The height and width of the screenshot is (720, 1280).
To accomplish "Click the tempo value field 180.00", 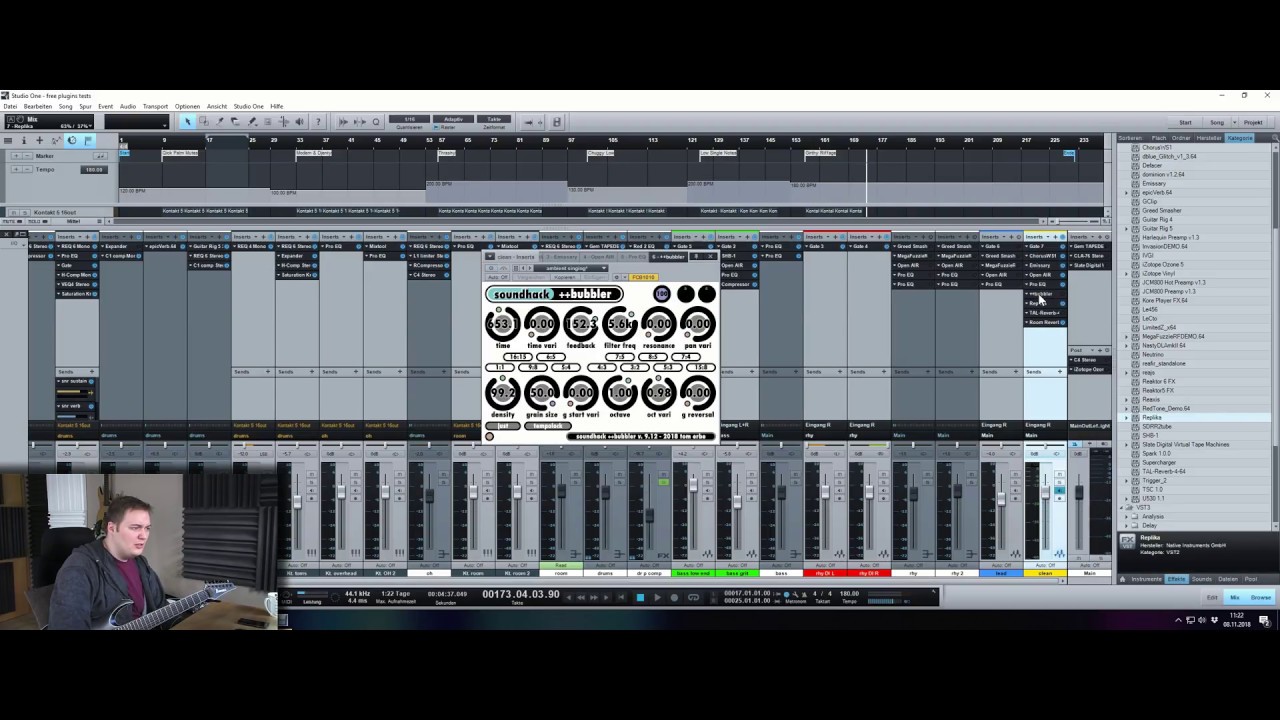I will tap(94, 170).
